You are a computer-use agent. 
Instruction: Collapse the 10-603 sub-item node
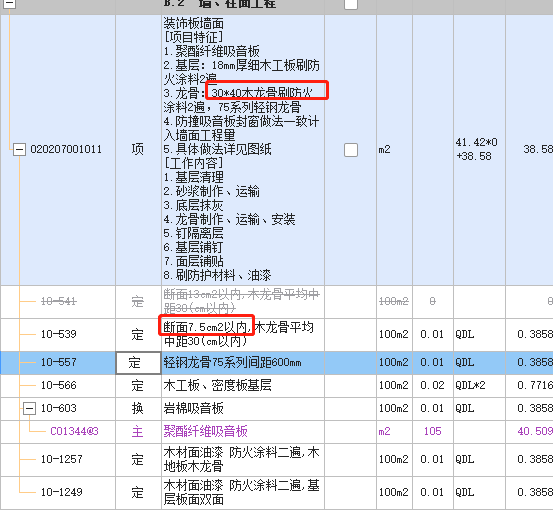(x=29, y=409)
